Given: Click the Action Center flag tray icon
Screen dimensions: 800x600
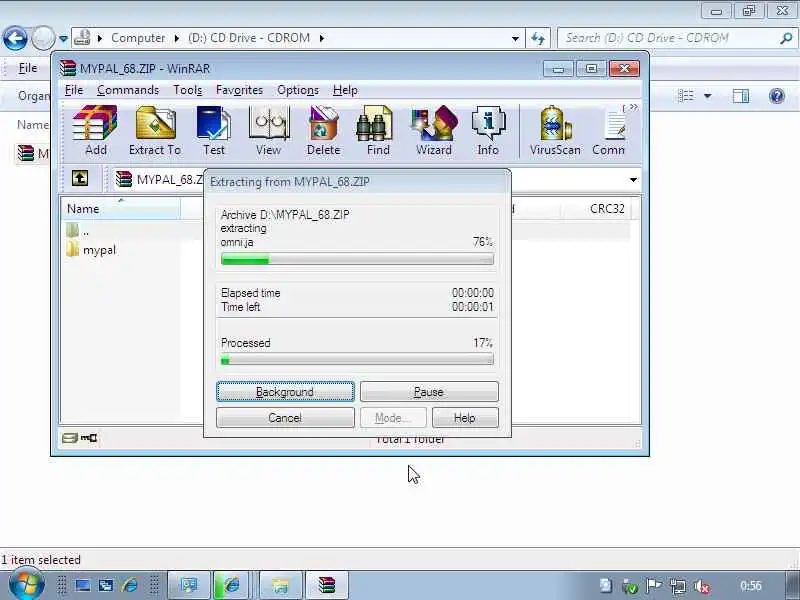Looking at the screenshot, I should coord(654,586).
